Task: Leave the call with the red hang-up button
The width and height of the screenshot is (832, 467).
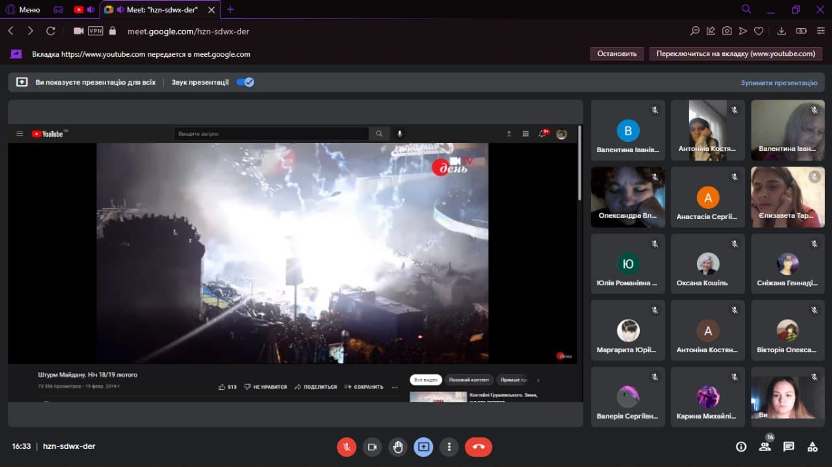Action: tap(478, 447)
